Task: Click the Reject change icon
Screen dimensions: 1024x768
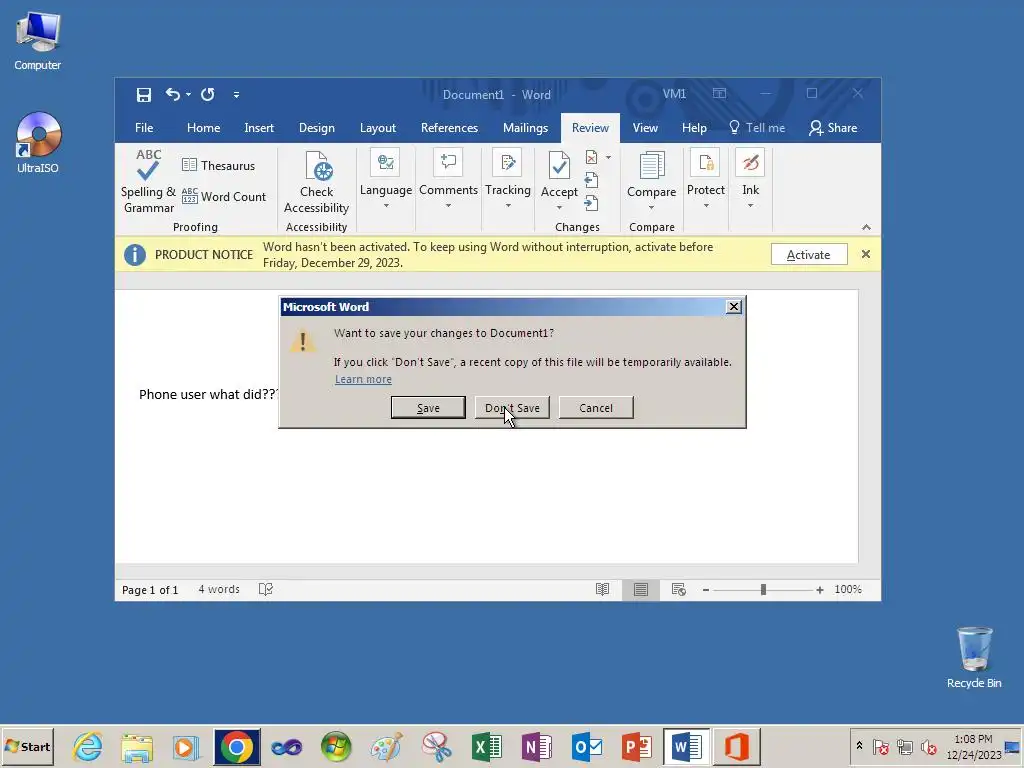Action: coord(591,157)
